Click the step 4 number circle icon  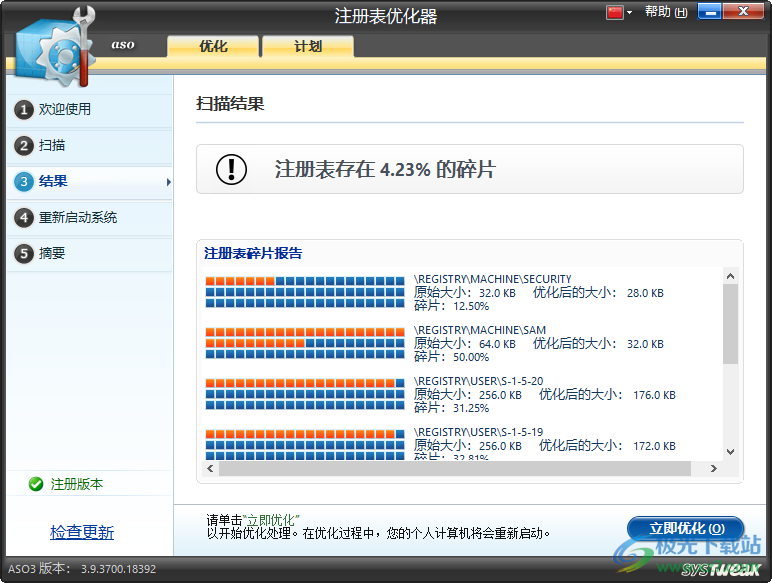pos(24,218)
